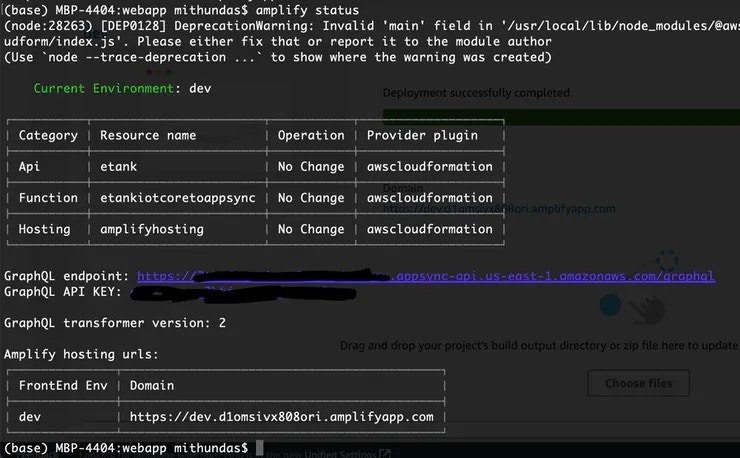Click the etank Api resource name

tap(118, 167)
